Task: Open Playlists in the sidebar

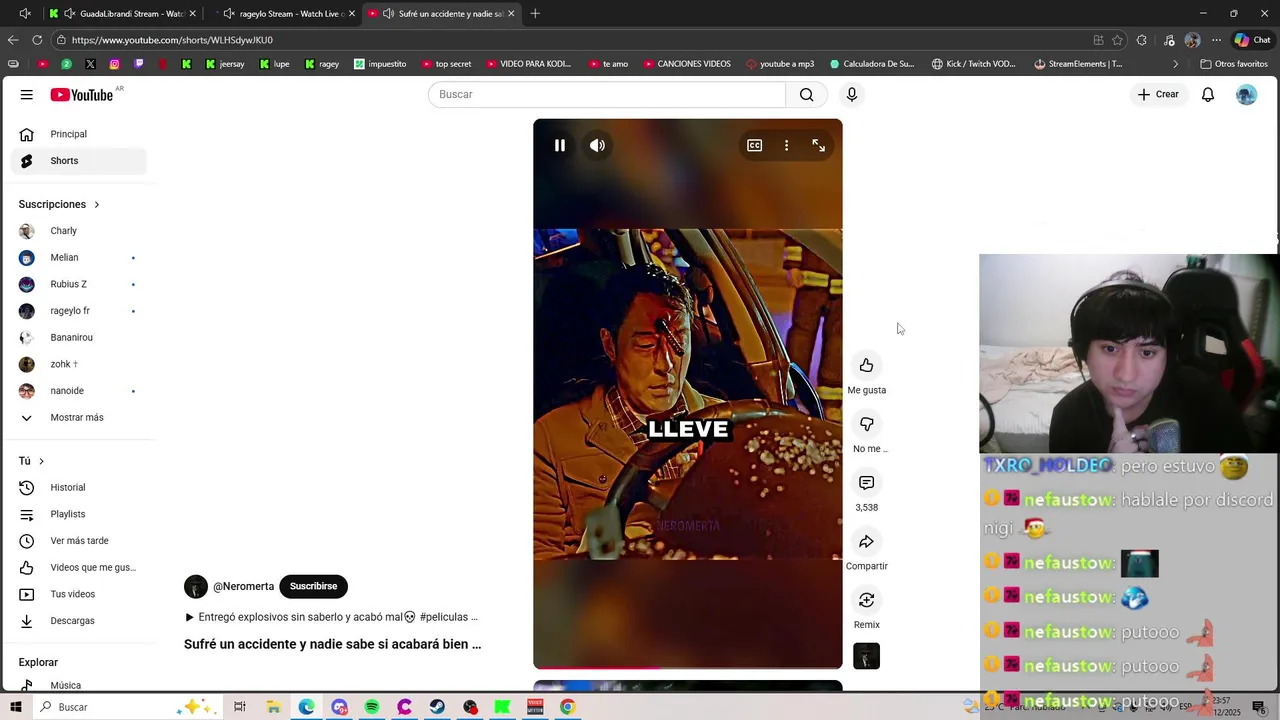Action: pos(78,514)
